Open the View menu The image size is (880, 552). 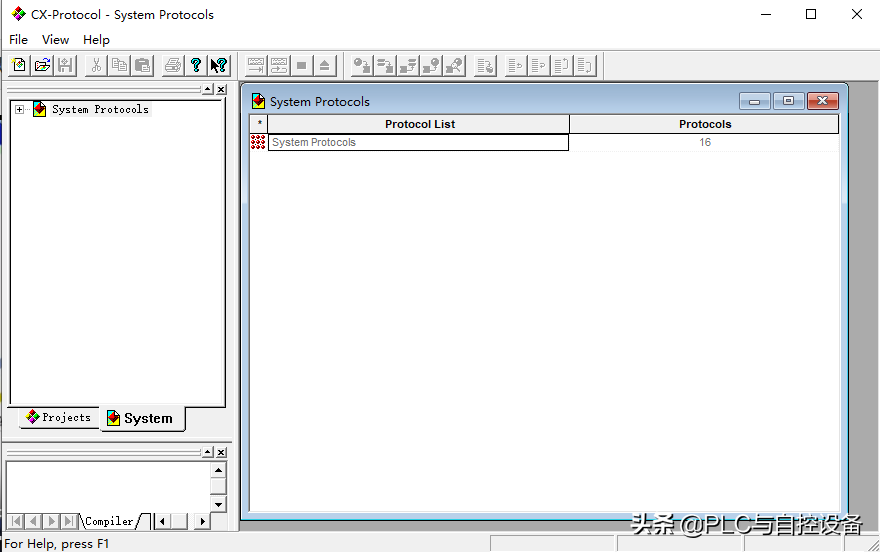[x=55, y=40]
